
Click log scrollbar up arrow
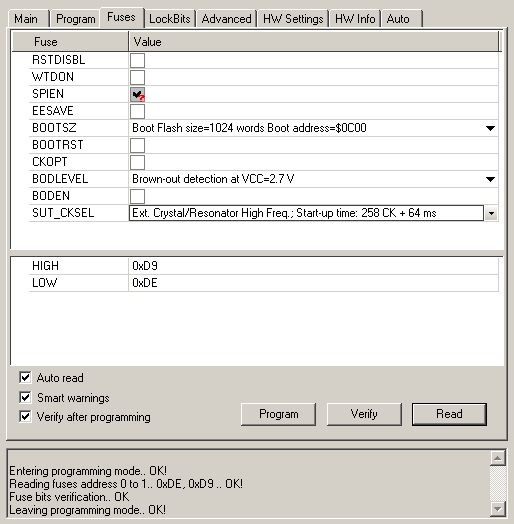[498, 458]
